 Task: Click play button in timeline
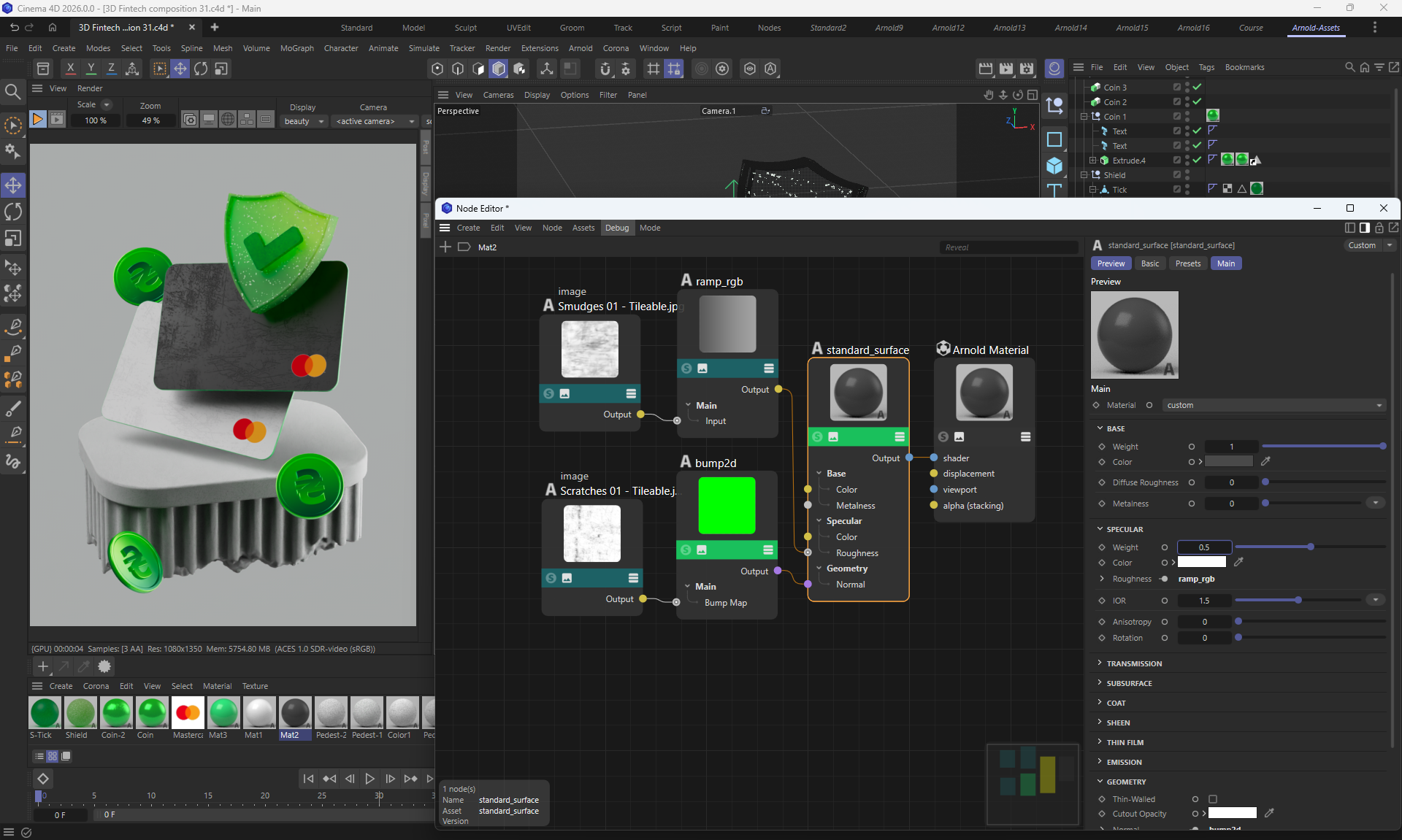(x=369, y=779)
